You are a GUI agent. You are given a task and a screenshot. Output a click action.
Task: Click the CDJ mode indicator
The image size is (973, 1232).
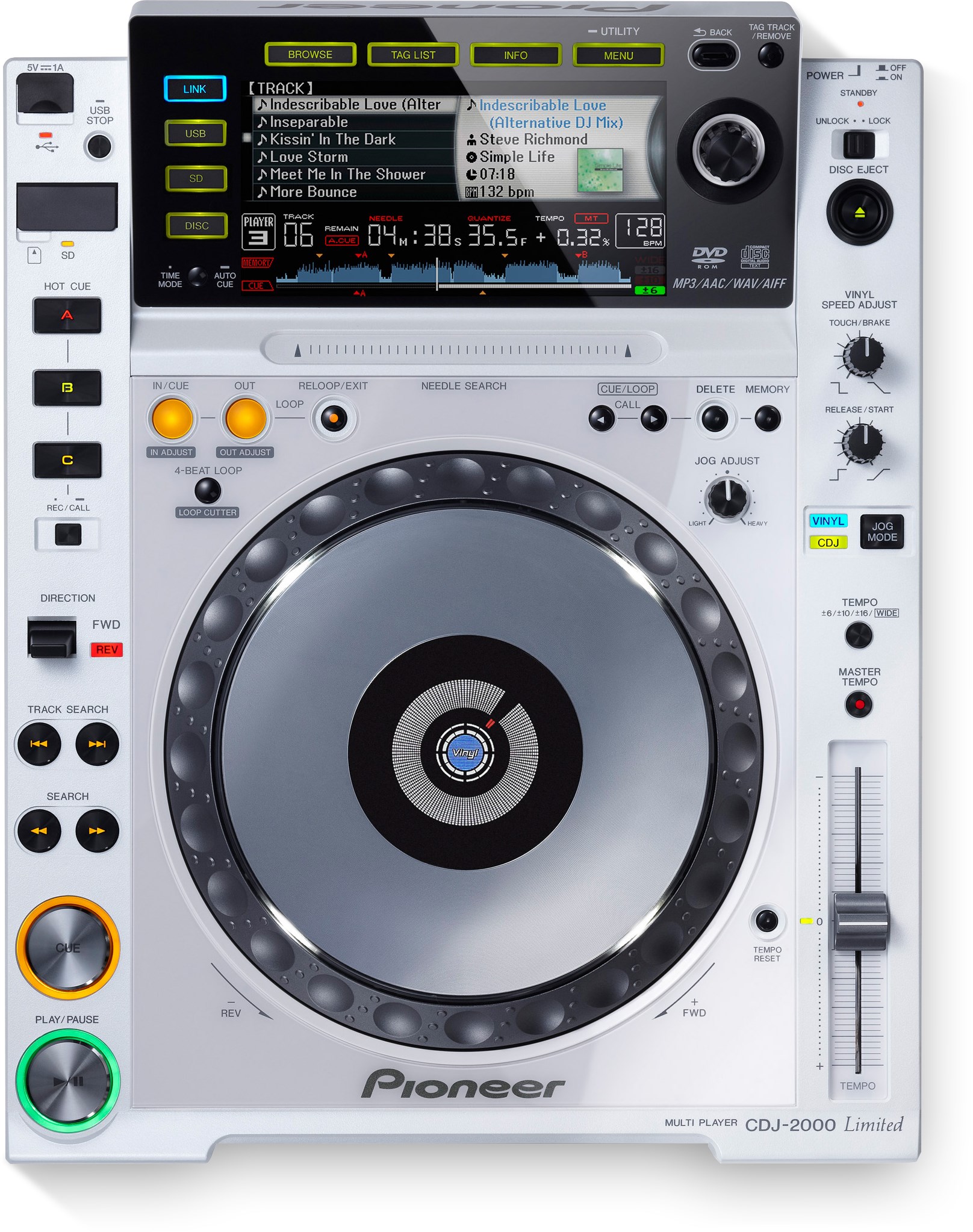(828, 543)
